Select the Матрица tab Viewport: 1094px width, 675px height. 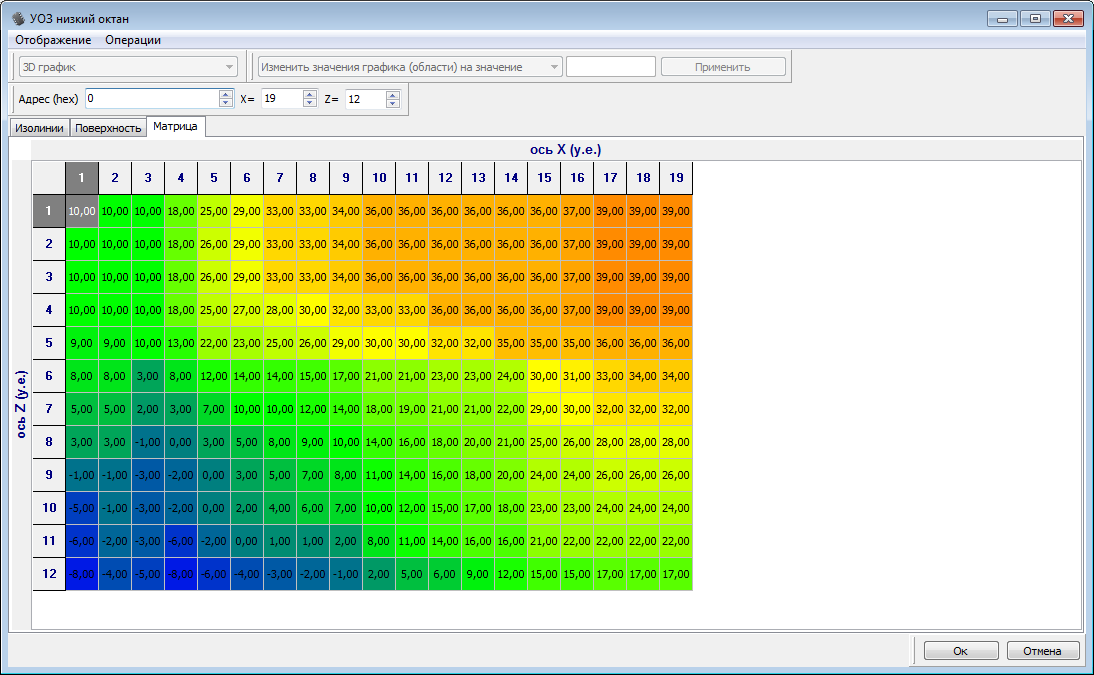pos(175,126)
